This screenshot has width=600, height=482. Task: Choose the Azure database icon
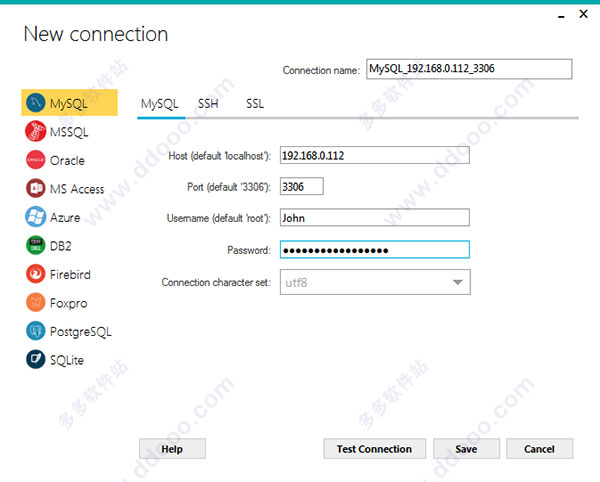click(x=36, y=217)
